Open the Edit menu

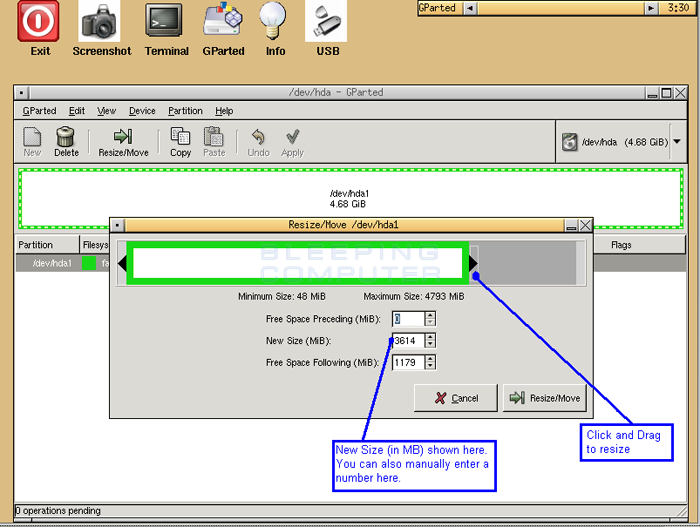click(x=77, y=111)
